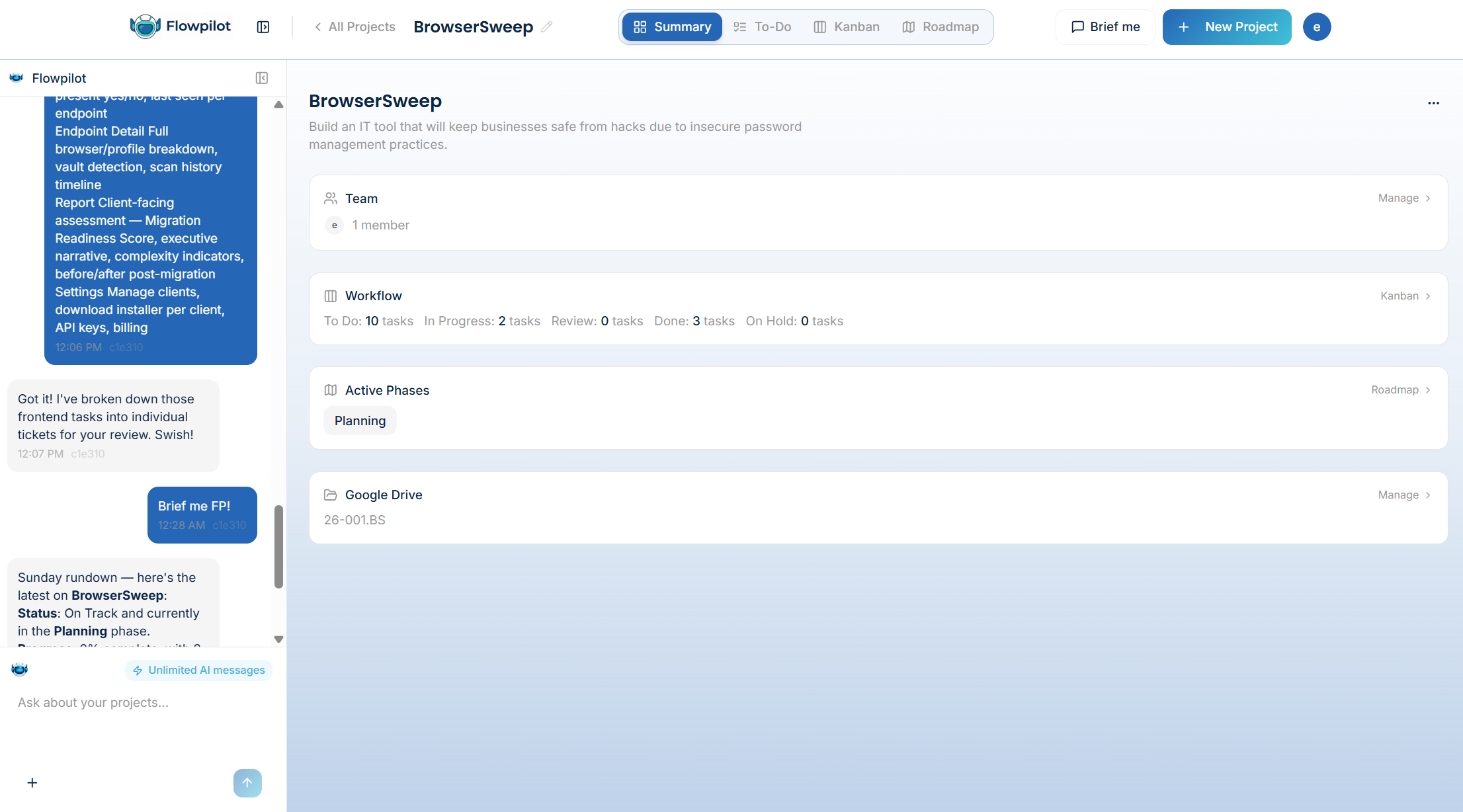Click the chat scrollbar thumb
Screen dimensions: 1463x812
(278, 547)
